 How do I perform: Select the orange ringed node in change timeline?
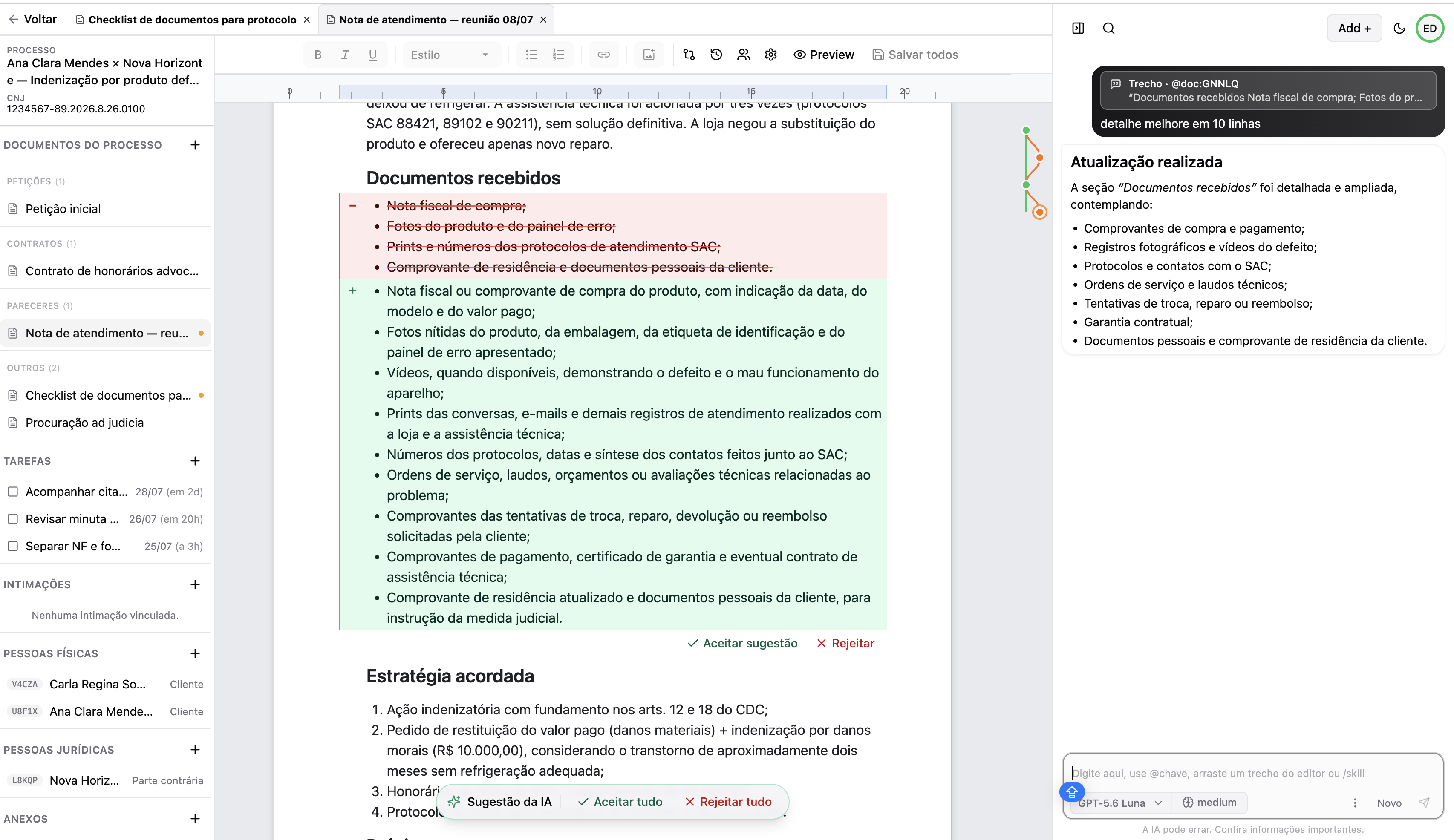[x=1039, y=212]
